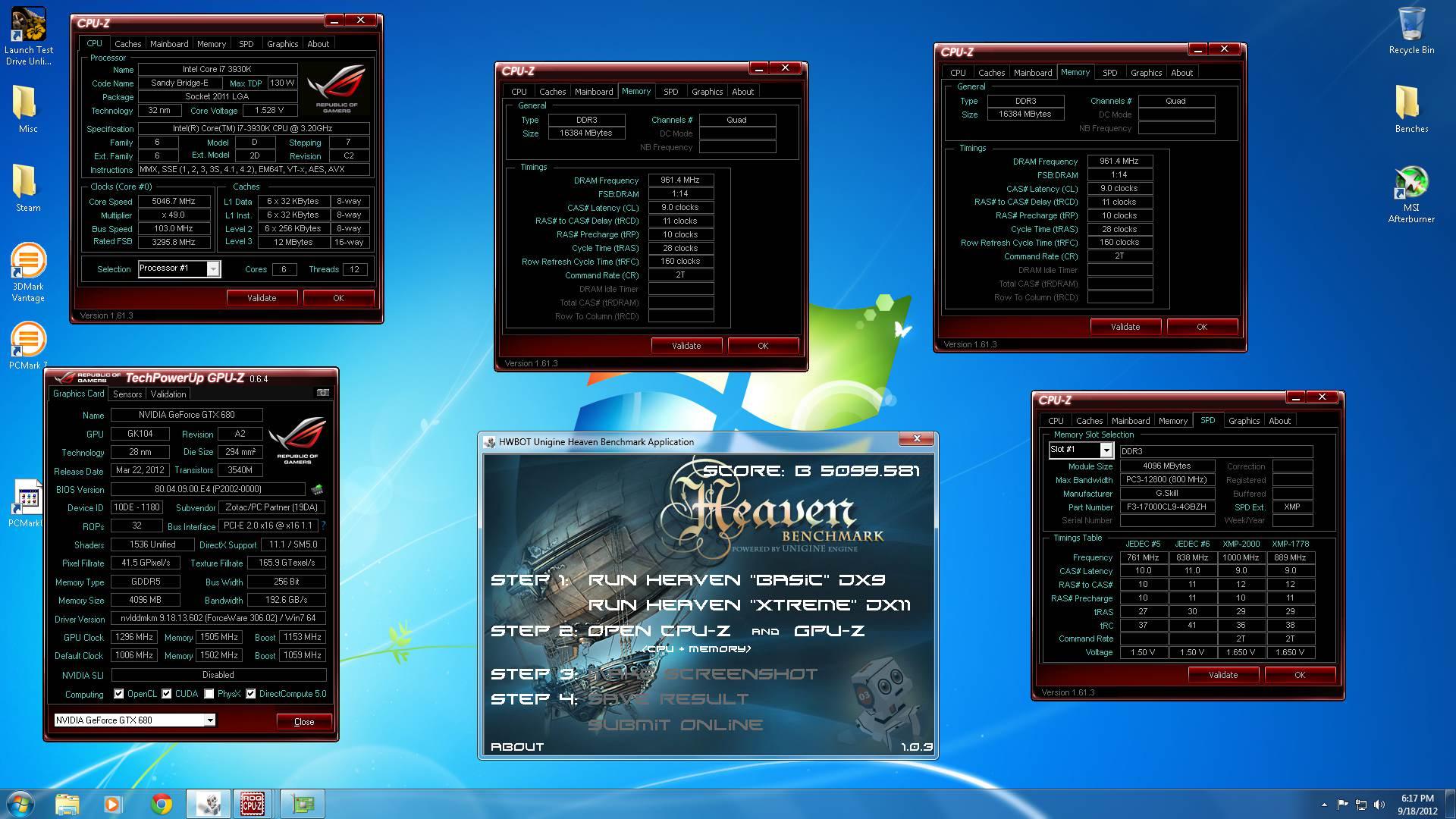Open the network tray icon
1456x819 pixels.
[1361, 805]
